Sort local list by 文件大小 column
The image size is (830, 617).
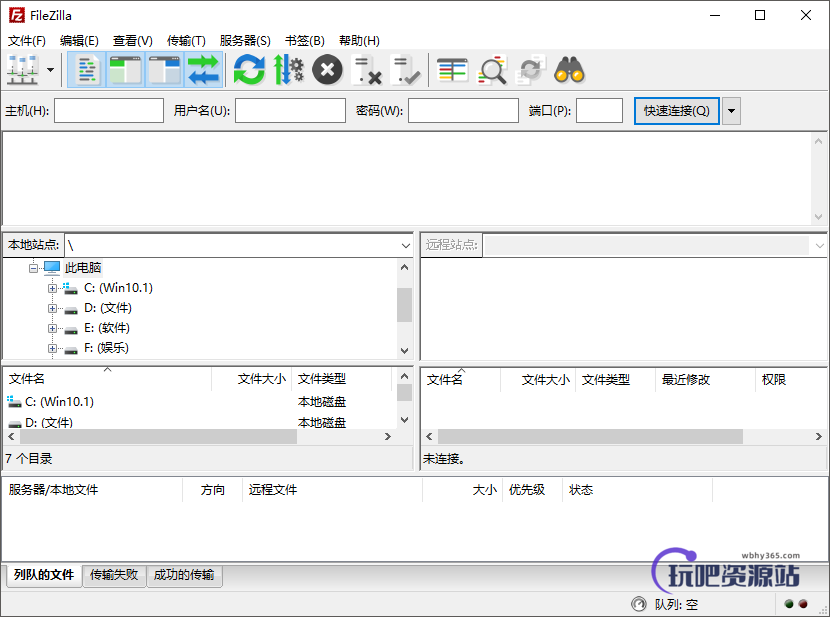(252, 379)
